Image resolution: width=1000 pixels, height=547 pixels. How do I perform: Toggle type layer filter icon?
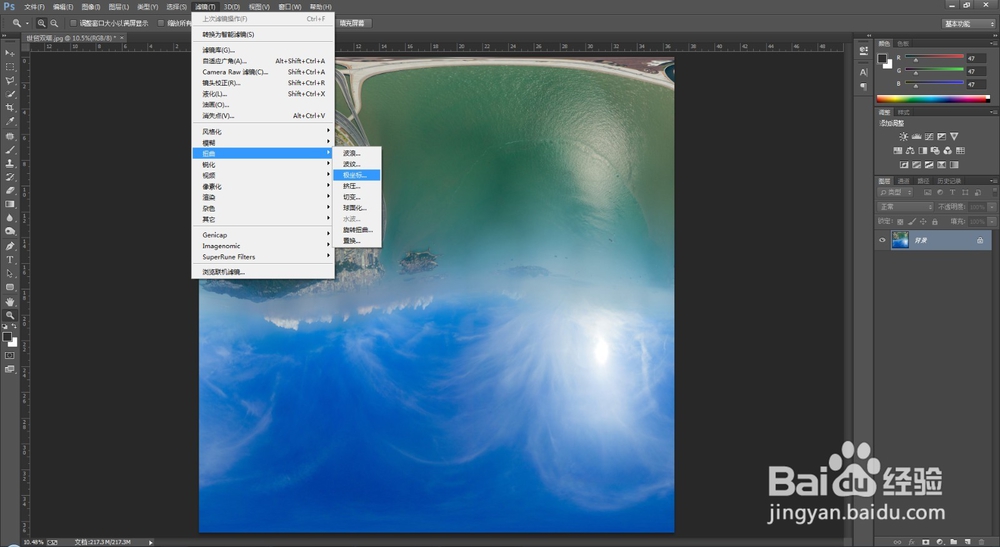click(x=953, y=192)
